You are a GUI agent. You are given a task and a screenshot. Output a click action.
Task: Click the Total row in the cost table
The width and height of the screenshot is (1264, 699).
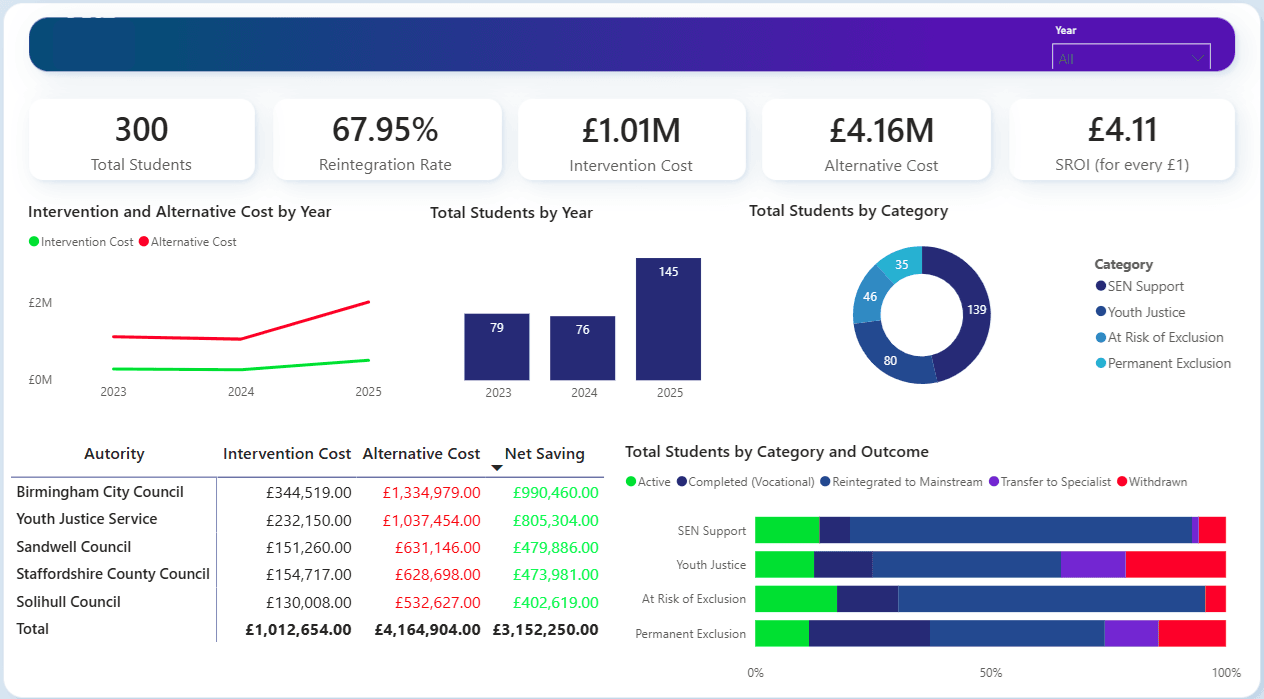tap(33, 629)
